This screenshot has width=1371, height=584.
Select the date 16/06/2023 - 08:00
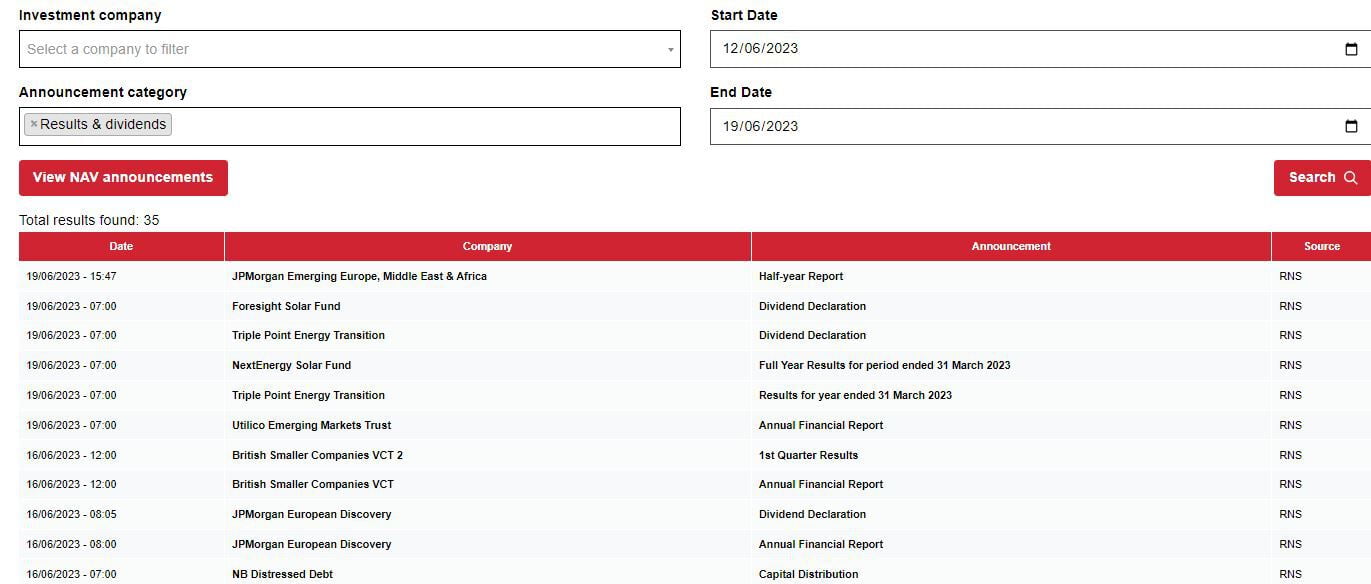[71, 544]
